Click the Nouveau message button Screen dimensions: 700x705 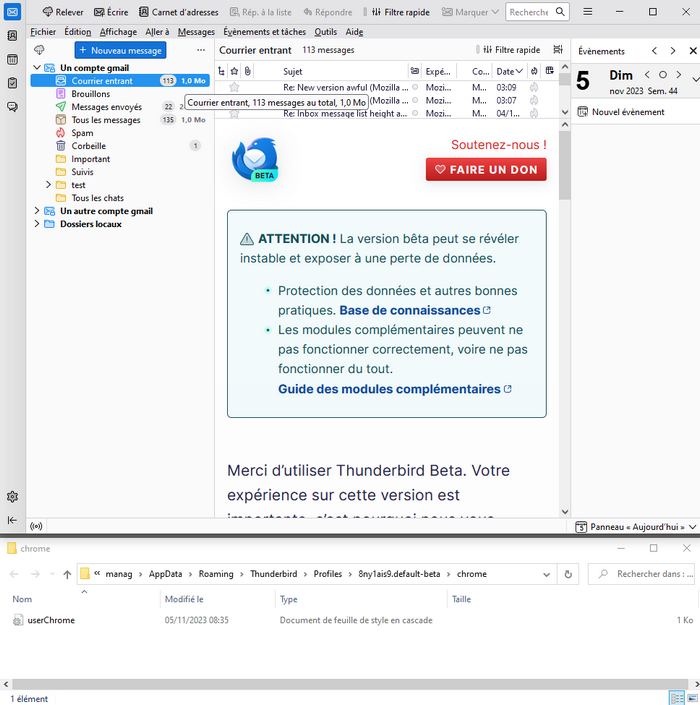tap(120, 50)
